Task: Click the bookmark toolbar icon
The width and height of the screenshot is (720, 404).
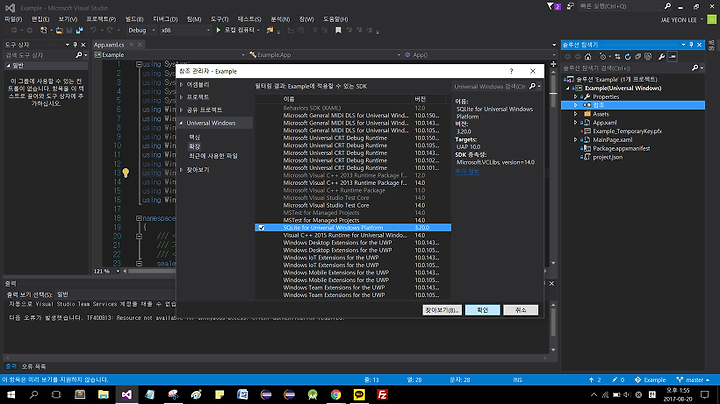Action: click(338, 30)
